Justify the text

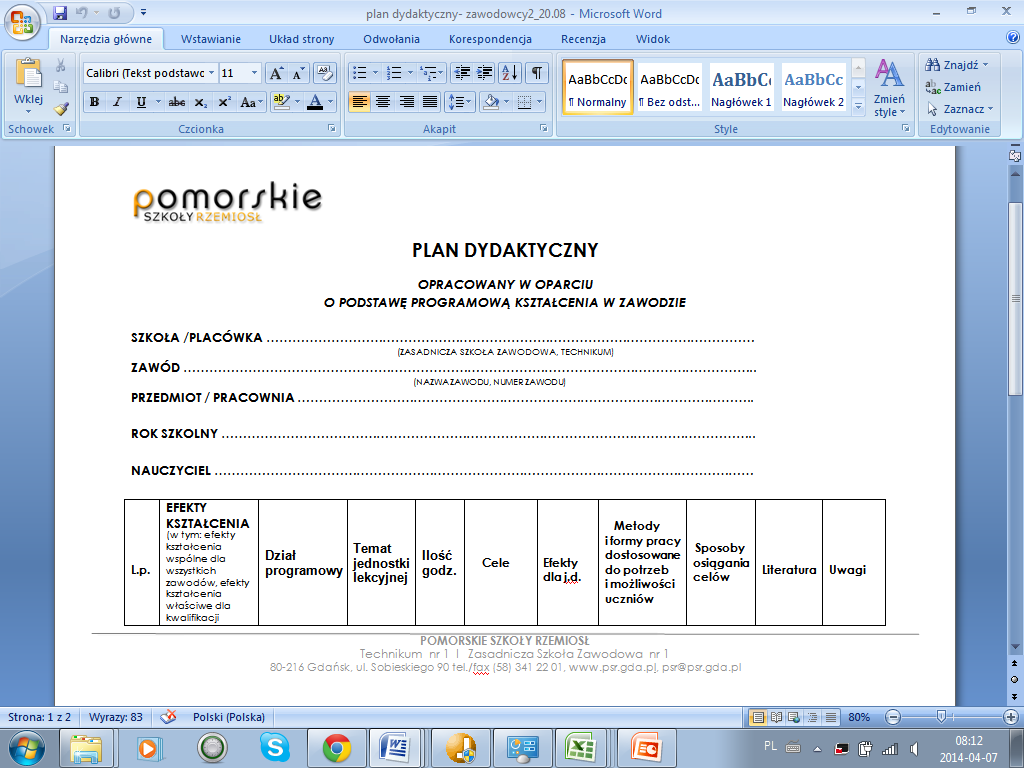tap(430, 102)
